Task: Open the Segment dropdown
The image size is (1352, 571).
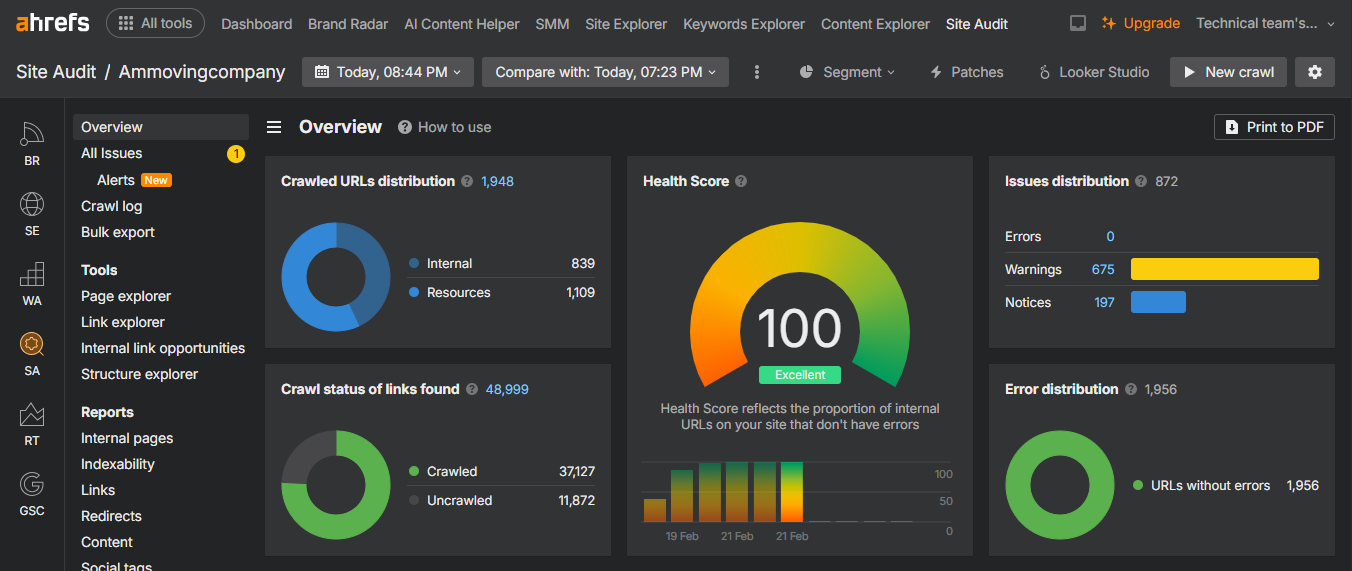Action: [x=848, y=72]
